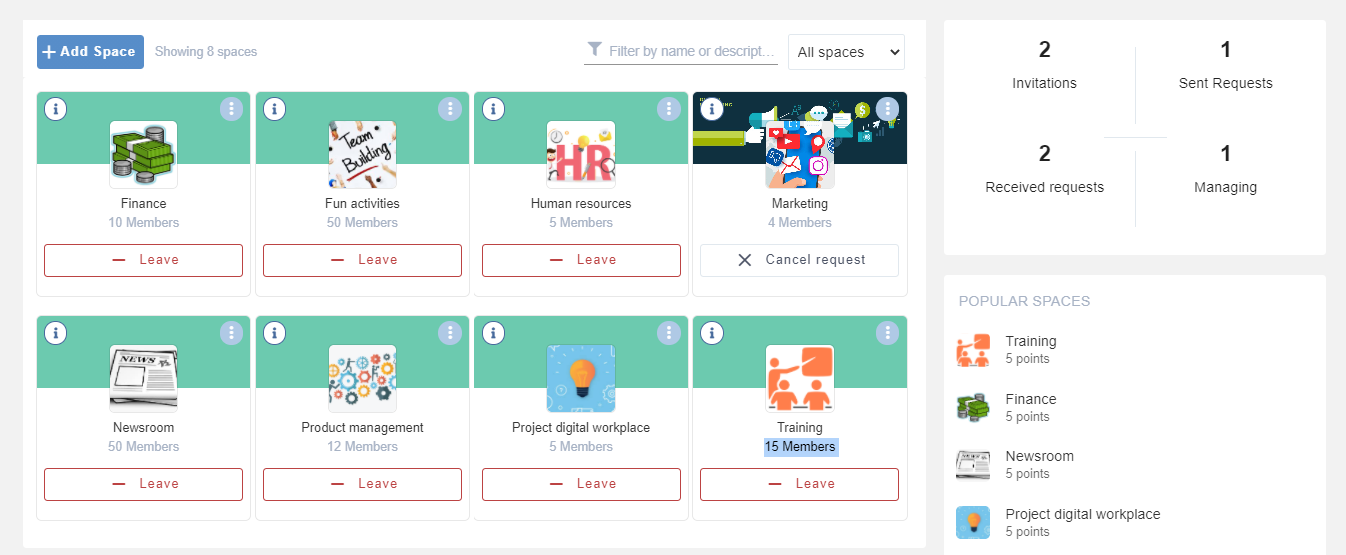Open three-dot menu on Marketing card
The width and height of the screenshot is (1346, 555).
[x=887, y=109]
